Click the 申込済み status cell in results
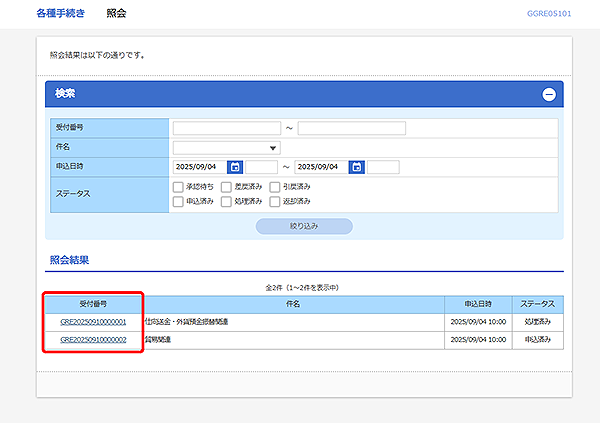The height and width of the screenshot is (423, 600). [538, 340]
